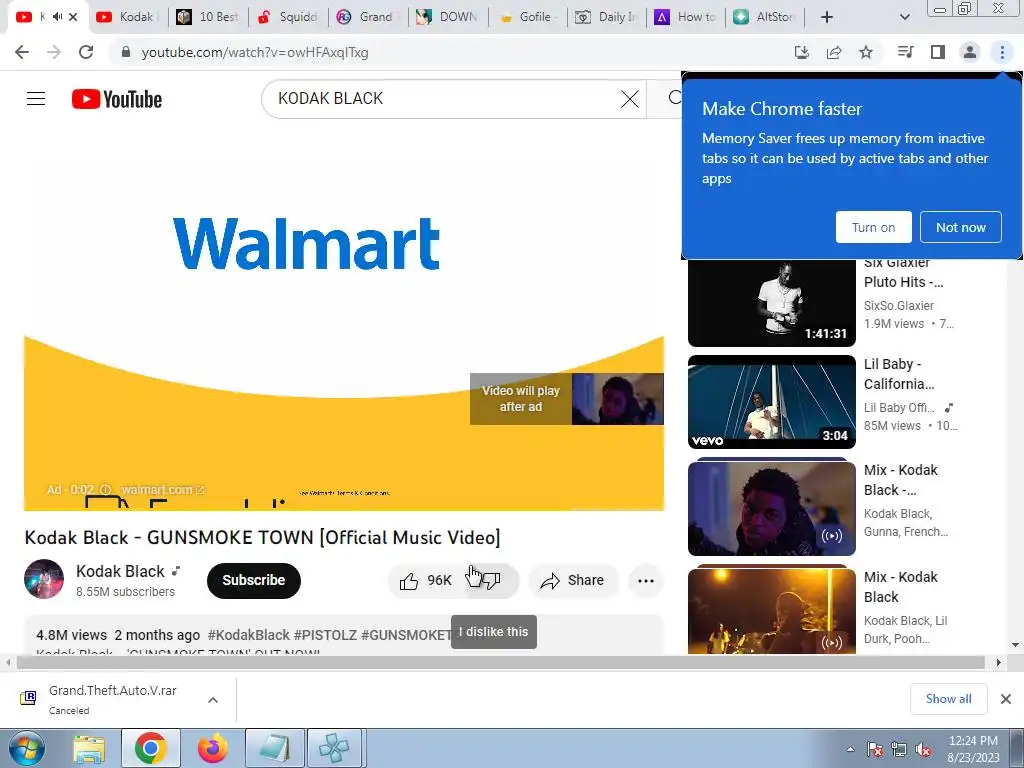Switch to the DOWN tab
The height and width of the screenshot is (768, 1024).
pyautogui.click(x=447, y=17)
